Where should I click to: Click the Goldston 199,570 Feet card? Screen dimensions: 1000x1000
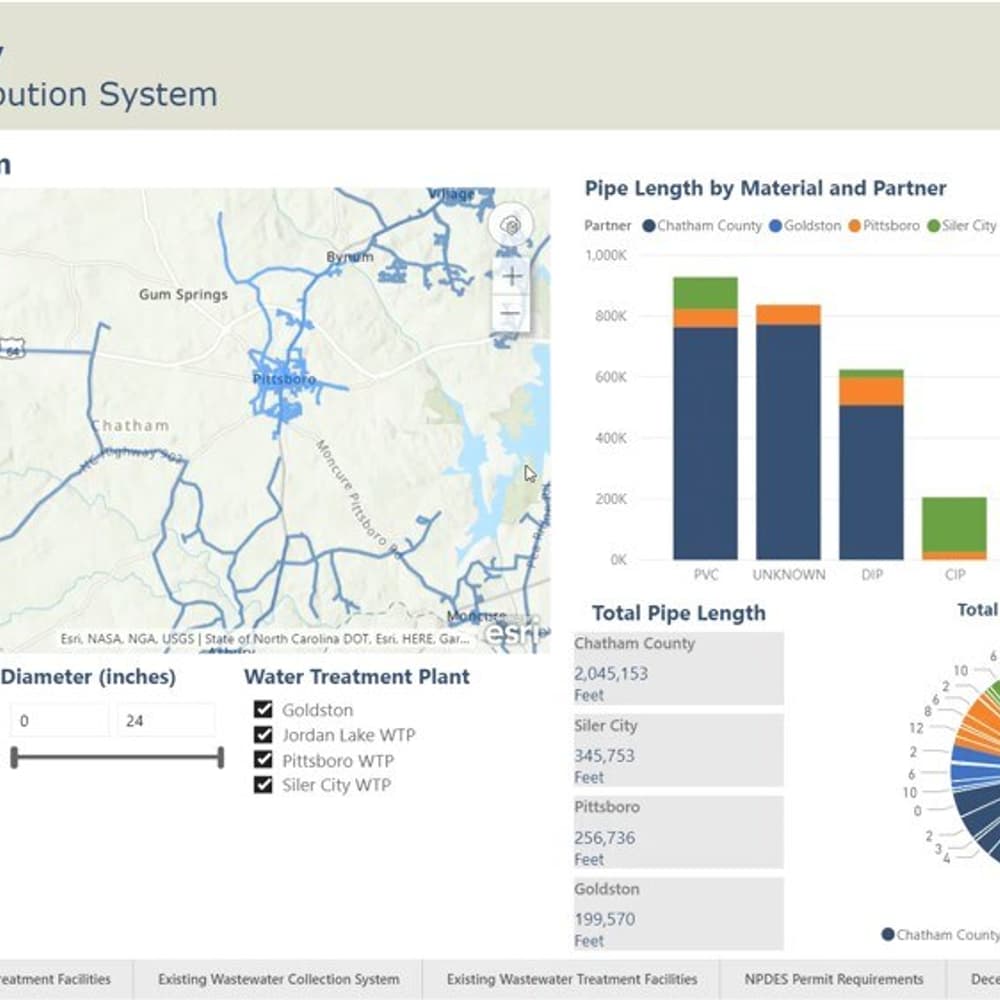(679, 914)
